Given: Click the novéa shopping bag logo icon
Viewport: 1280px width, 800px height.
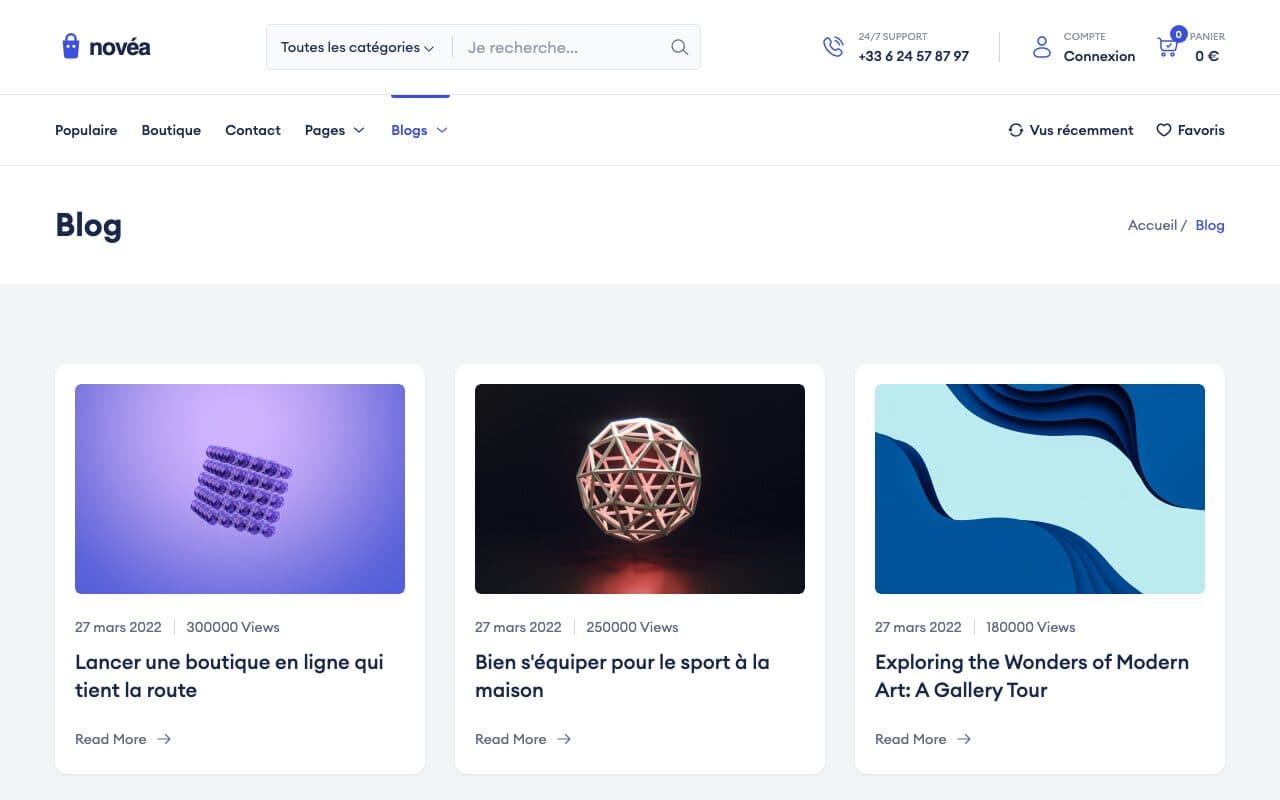Looking at the screenshot, I should [x=70, y=46].
